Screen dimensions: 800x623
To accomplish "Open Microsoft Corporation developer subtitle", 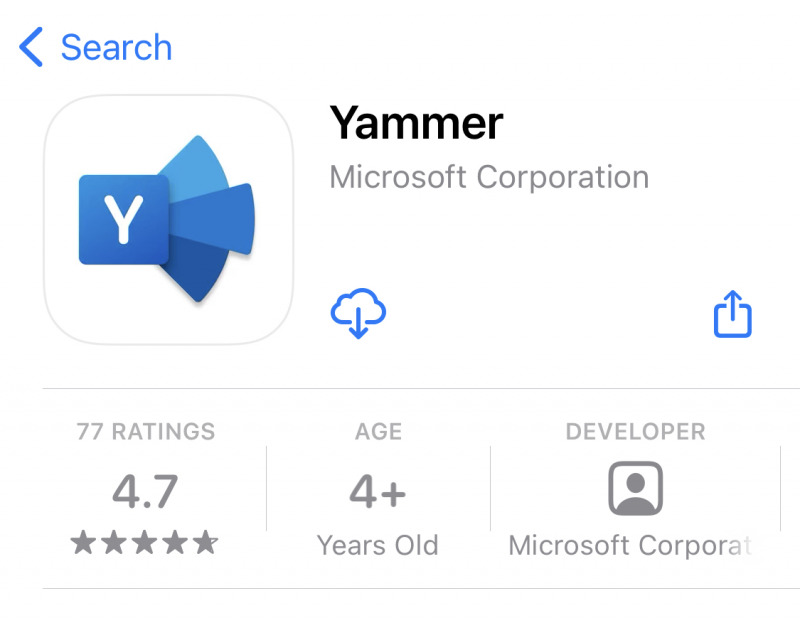I will [489, 177].
